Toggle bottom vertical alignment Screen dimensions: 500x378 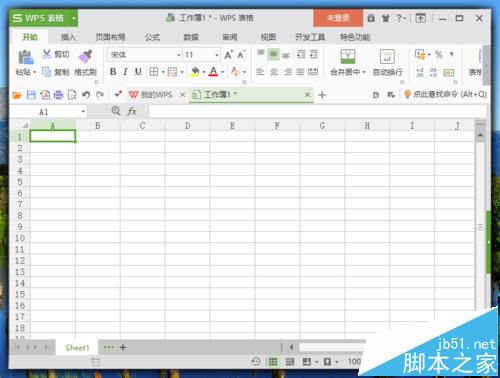click(x=286, y=55)
